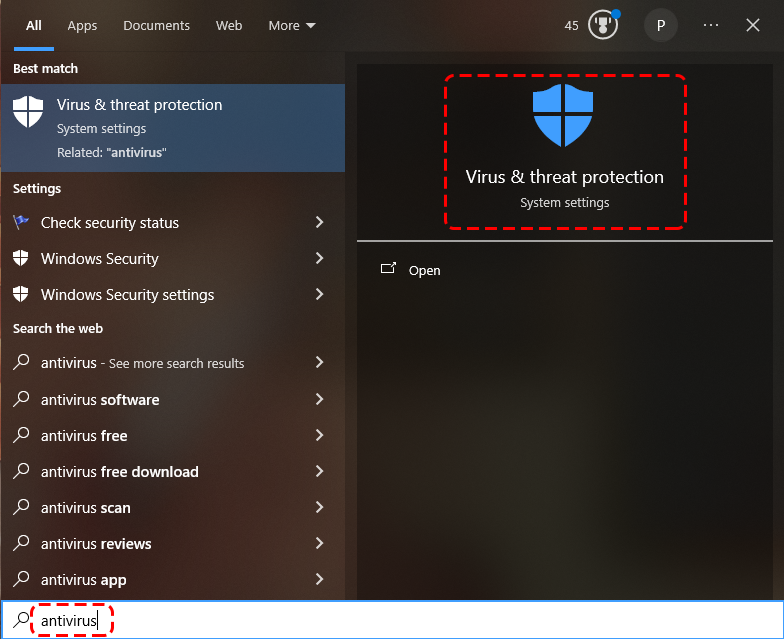Open the Microsoft Rewards trophy icon
Viewport: 784px width, 639px height.
point(603,25)
